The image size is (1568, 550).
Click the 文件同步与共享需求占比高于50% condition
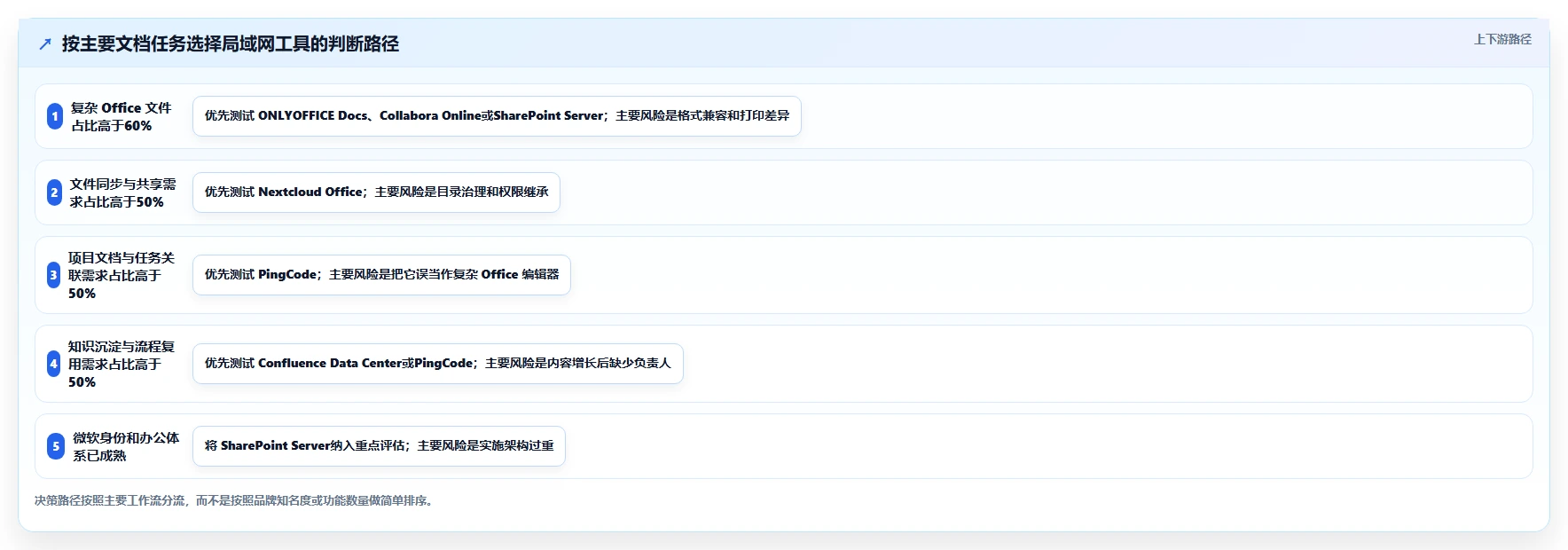pos(122,192)
